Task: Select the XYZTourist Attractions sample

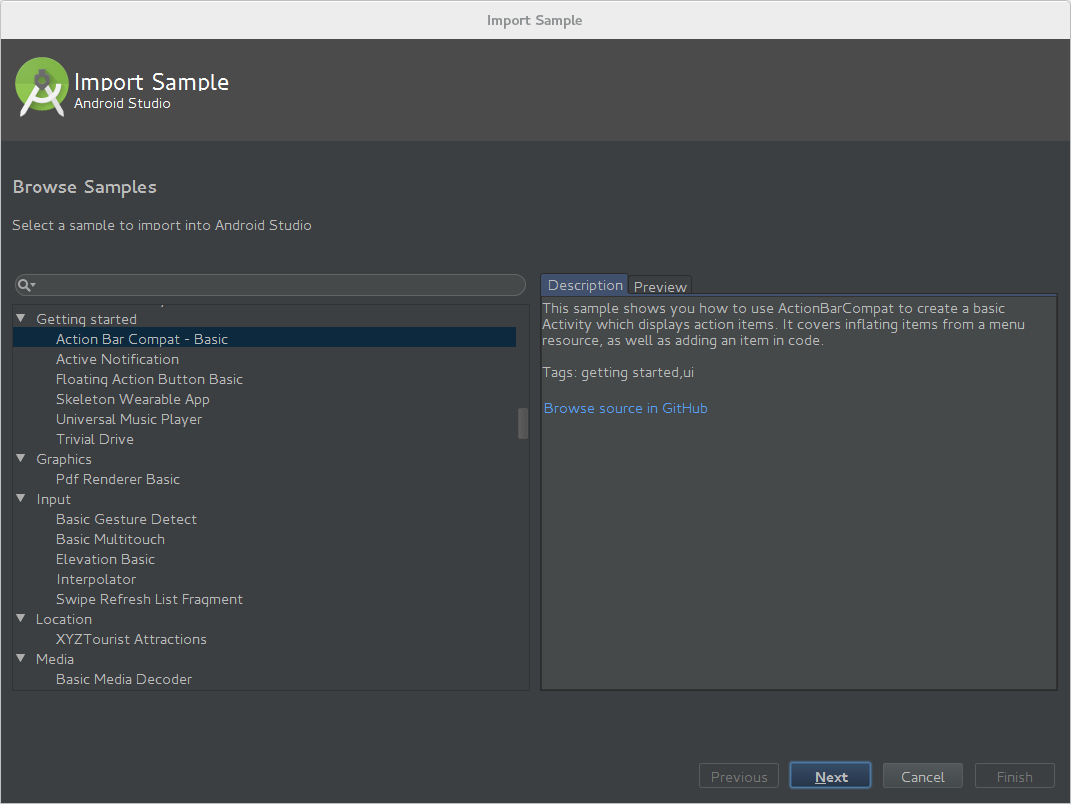Action: pos(131,639)
